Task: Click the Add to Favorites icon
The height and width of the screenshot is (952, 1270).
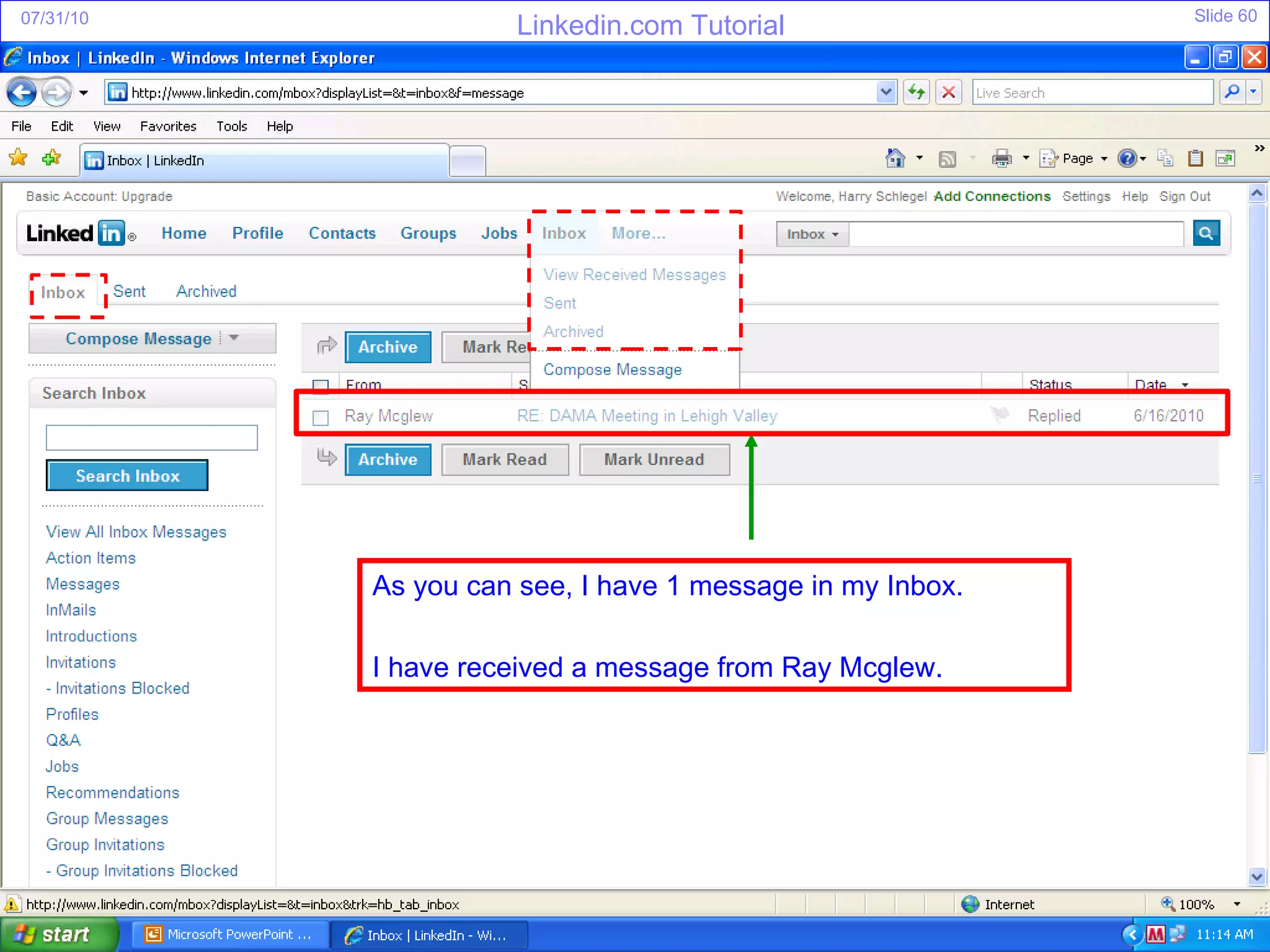Action: coord(51,157)
